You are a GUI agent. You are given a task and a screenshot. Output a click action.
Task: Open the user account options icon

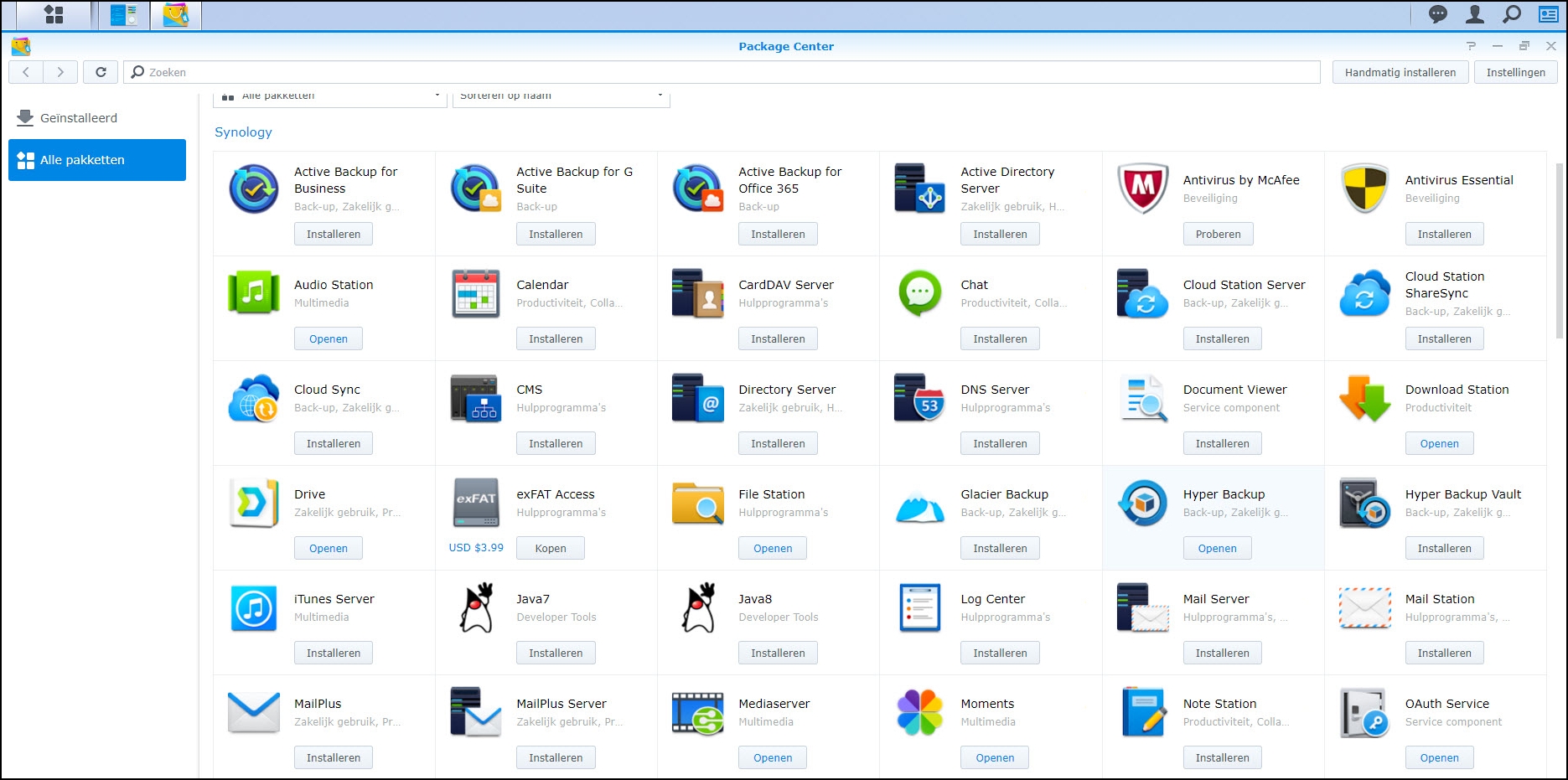point(1475,14)
